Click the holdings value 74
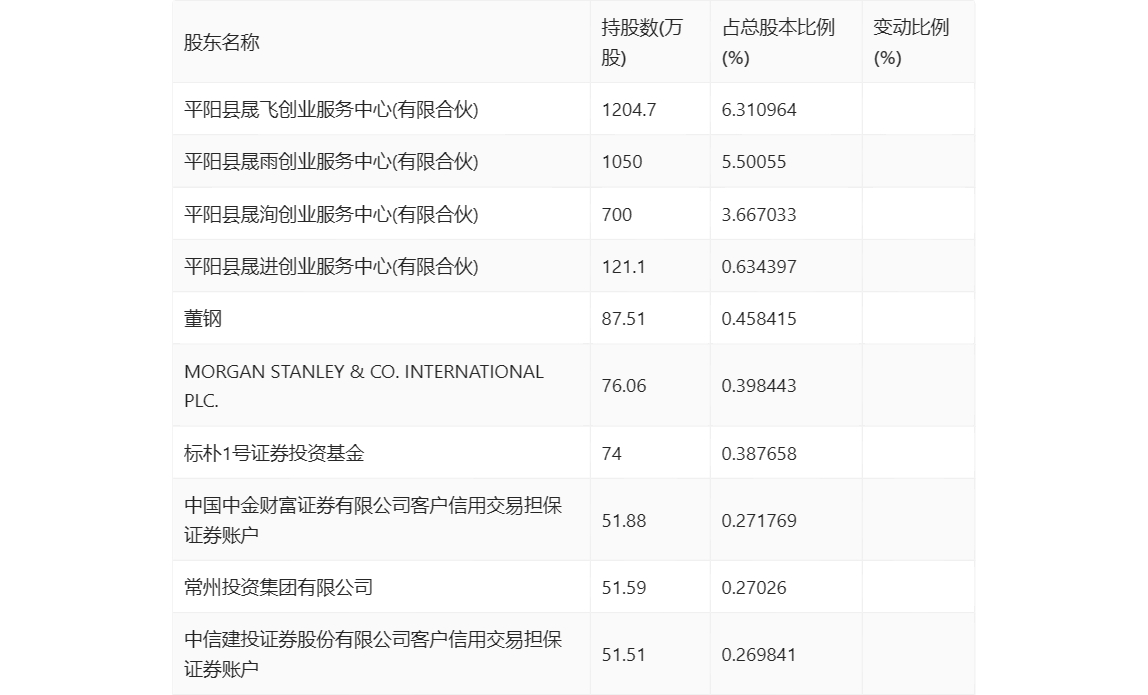The width and height of the screenshot is (1148, 695). (x=611, y=453)
